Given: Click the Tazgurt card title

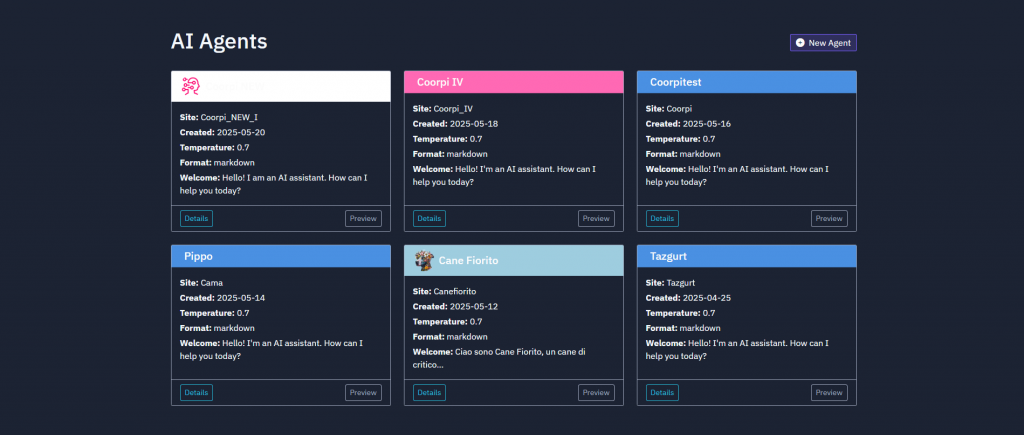Looking at the screenshot, I should coord(668,256).
